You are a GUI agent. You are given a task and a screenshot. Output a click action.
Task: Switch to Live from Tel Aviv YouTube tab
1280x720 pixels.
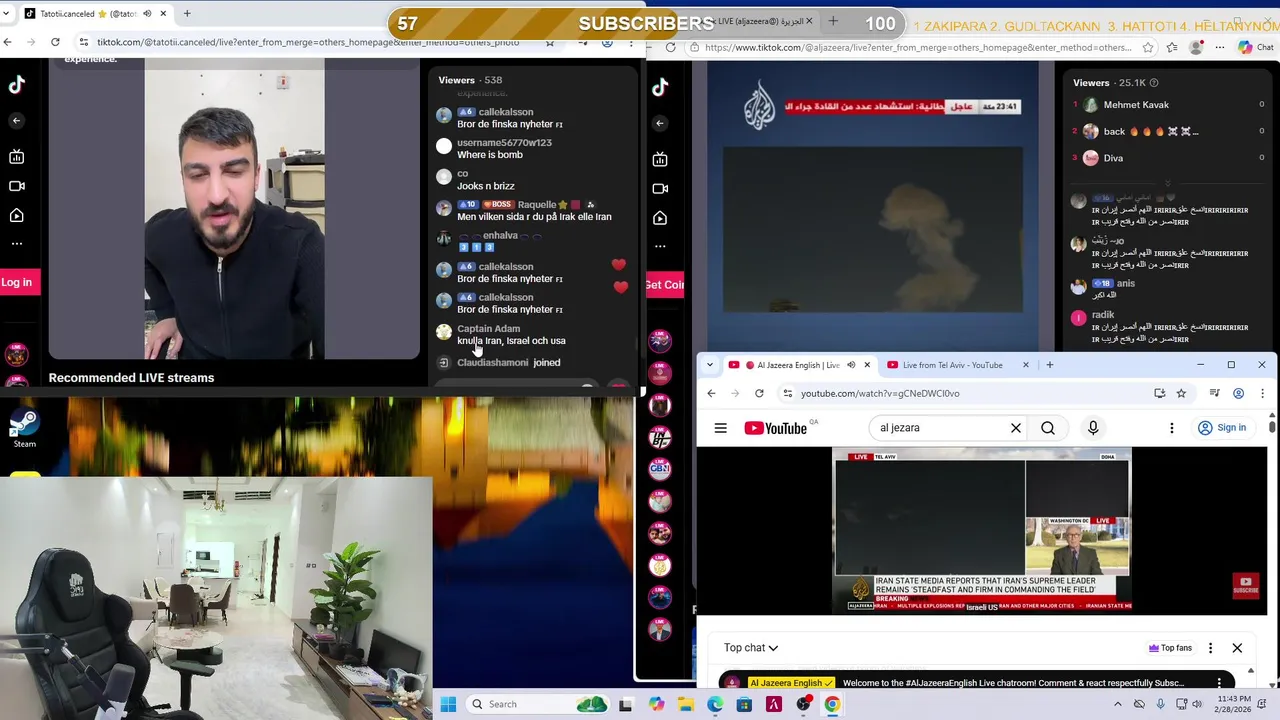[957, 365]
